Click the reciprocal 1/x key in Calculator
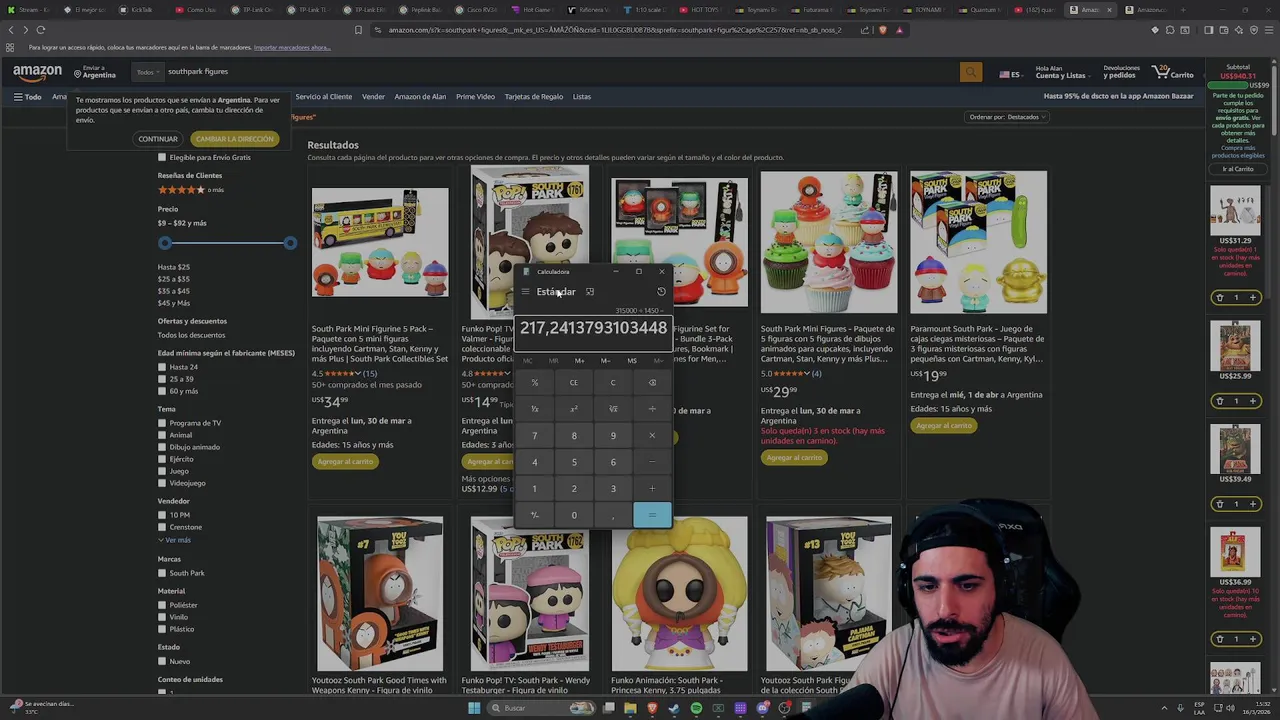The height and width of the screenshot is (720, 1280). click(534, 409)
